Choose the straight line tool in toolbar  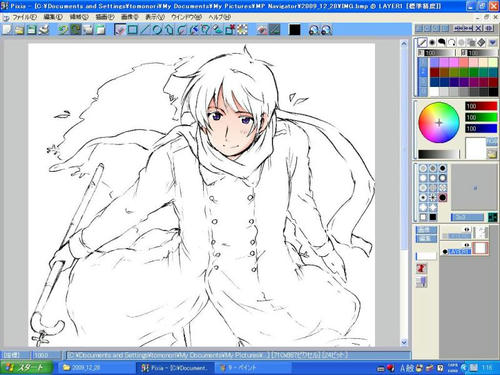(145, 30)
